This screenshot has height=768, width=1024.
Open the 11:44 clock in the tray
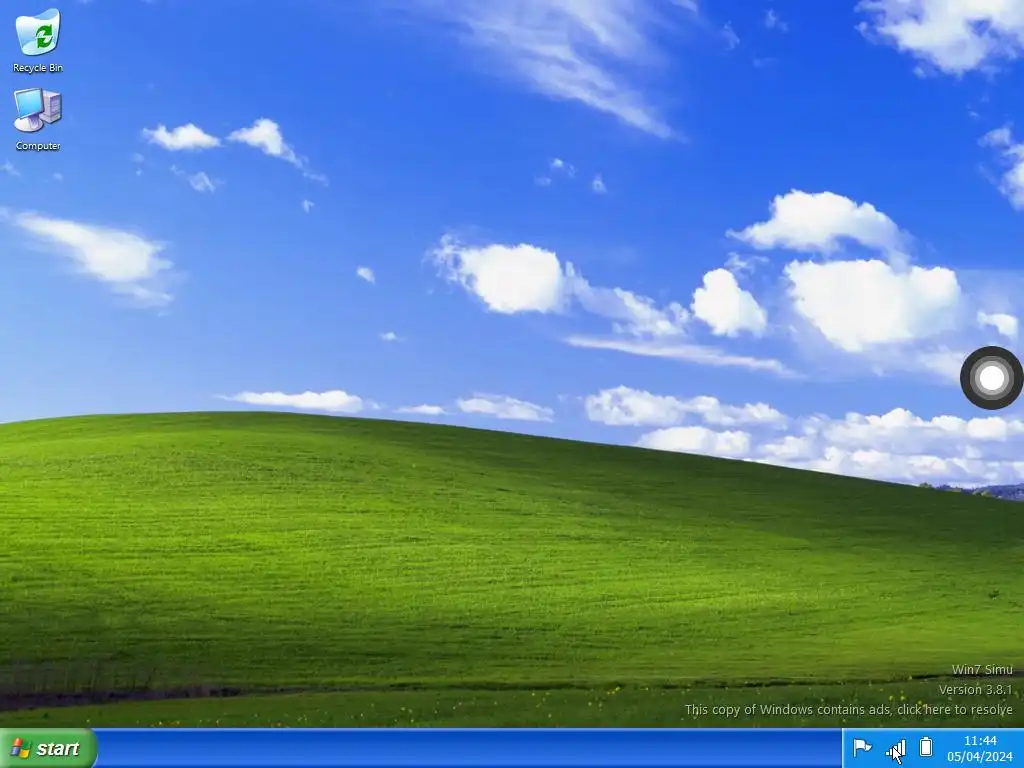point(980,741)
